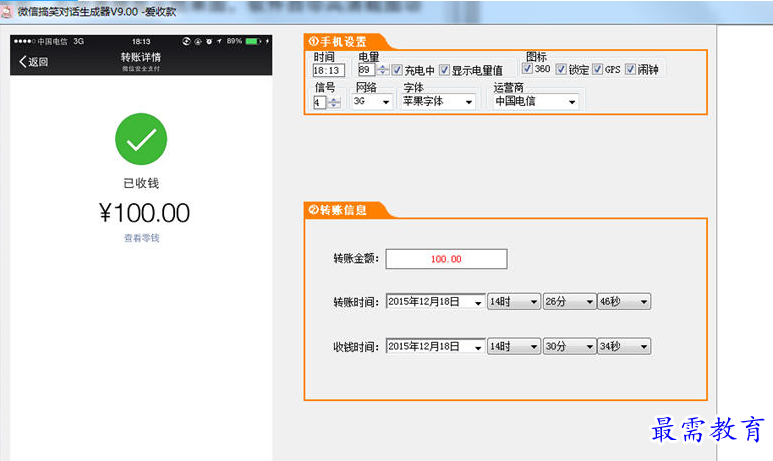Image resolution: width=773 pixels, height=461 pixels.
Task: Click the alarm clock icon in phone status bar
Action: coord(209,41)
